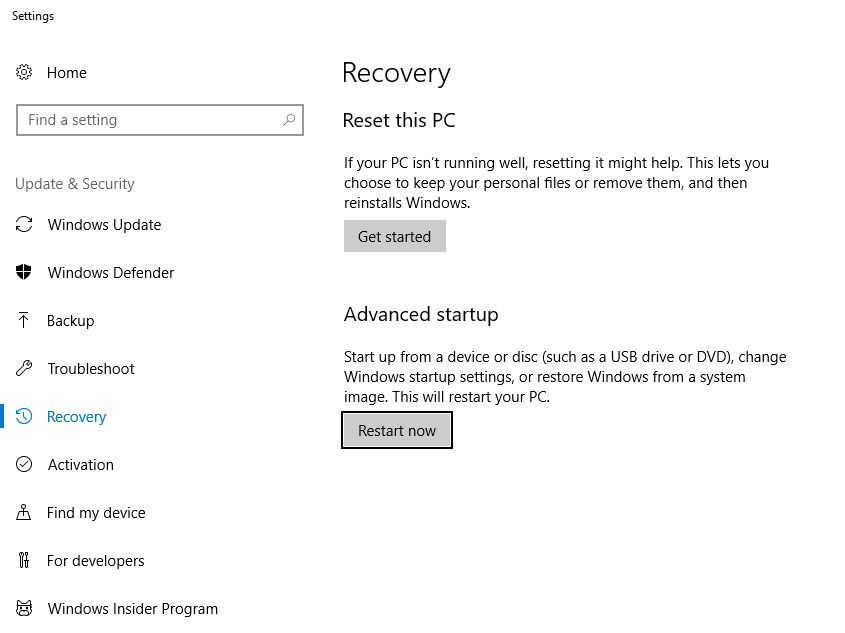This screenshot has height=633, width=845.
Task: Return to Settings Home
Action: tap(66, 73)
